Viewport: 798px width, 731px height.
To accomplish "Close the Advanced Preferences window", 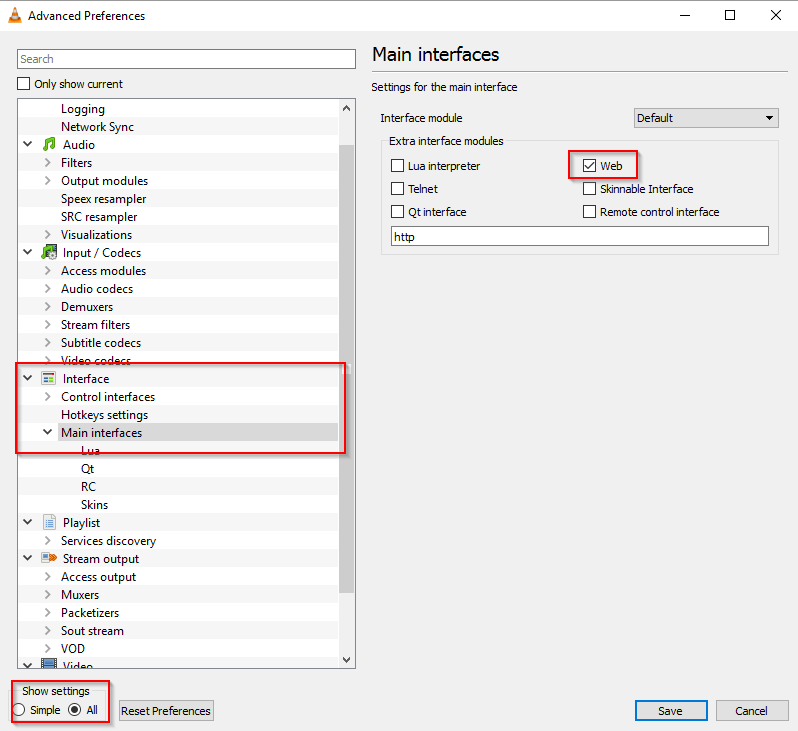I will coord(776,15).
